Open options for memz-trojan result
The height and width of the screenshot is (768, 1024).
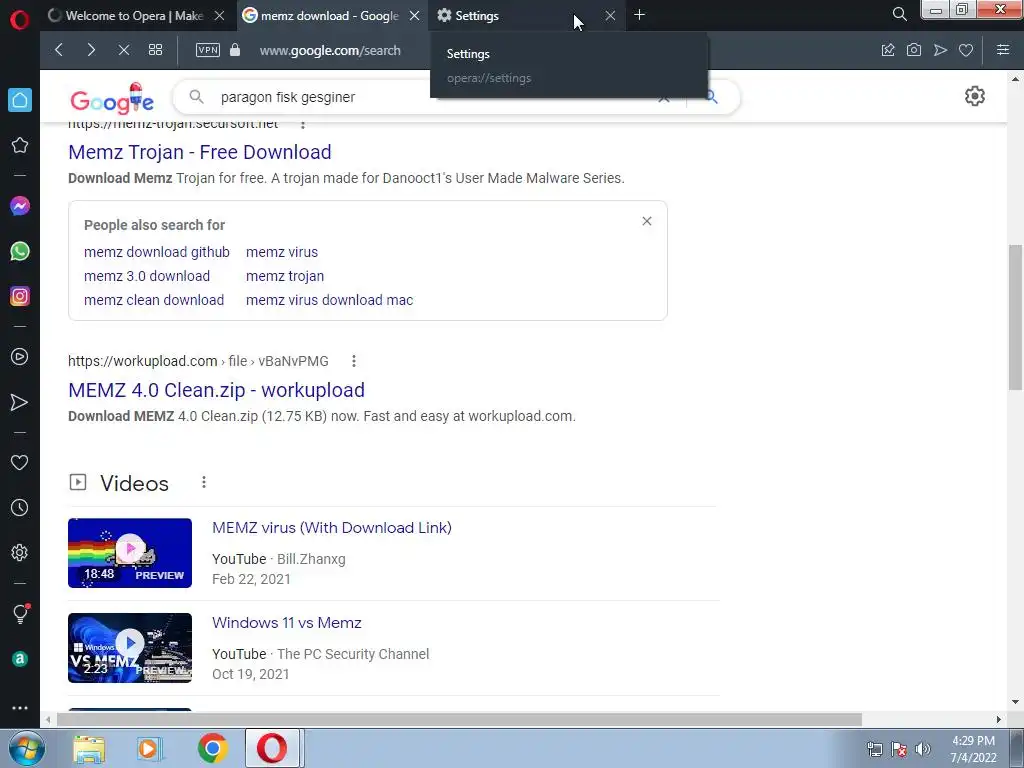(302, 124)
